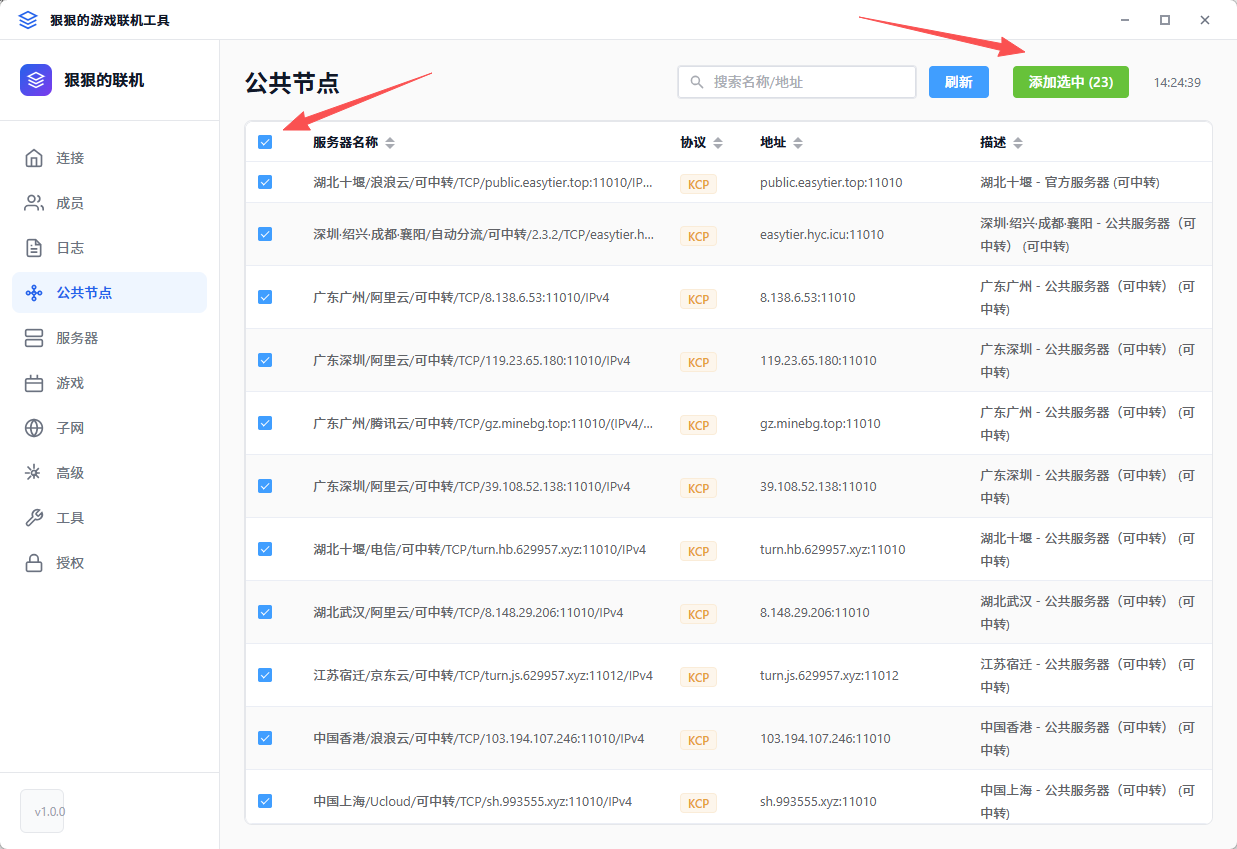This screenshot has width=1237, height=849.
Task: Uncheck the 8.148.29.206 row checkbox
Action: (x=265, y=612)
